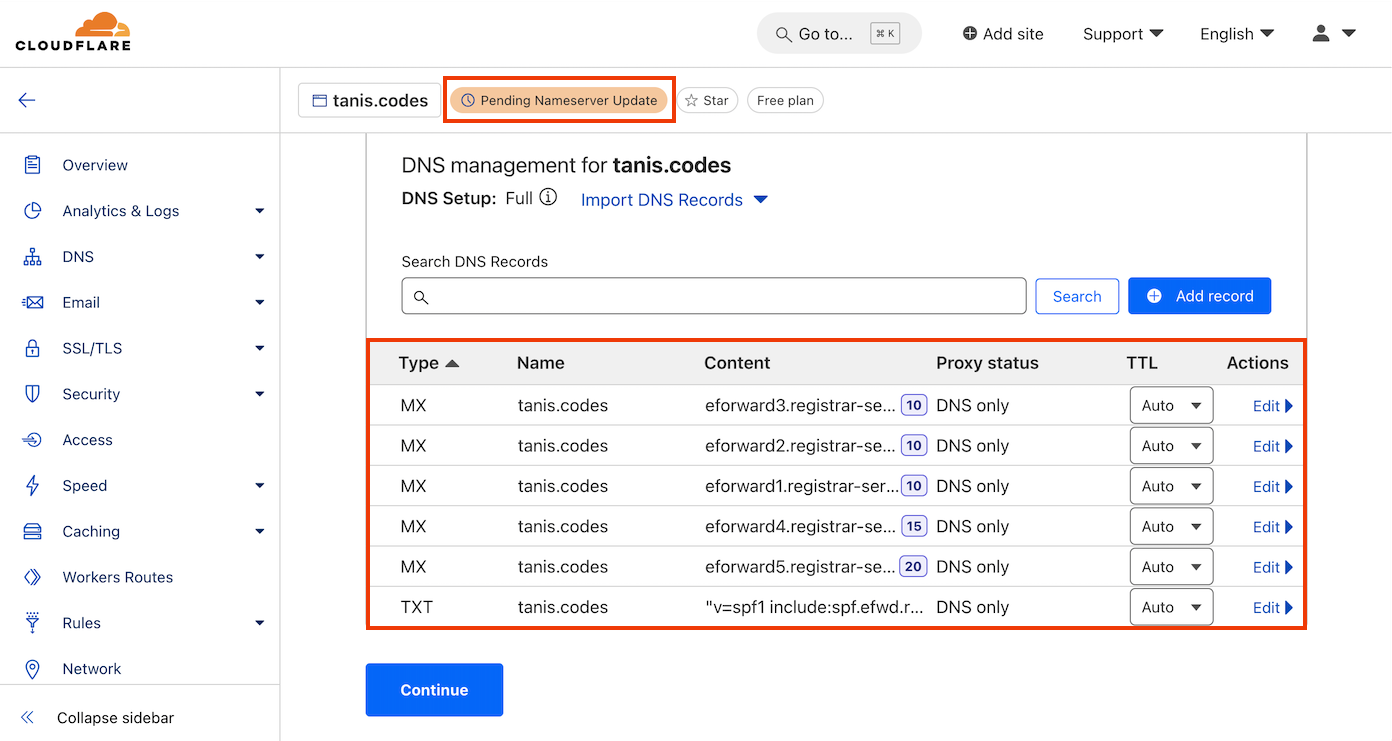Click the Continue button
This screenshot has height=741, width=1392.
point(434,690)
